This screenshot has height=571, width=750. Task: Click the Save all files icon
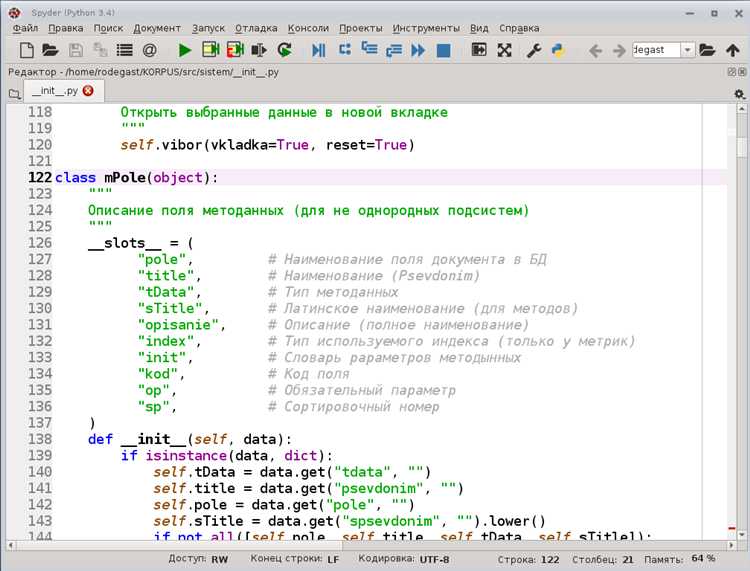tap(100, 50)
